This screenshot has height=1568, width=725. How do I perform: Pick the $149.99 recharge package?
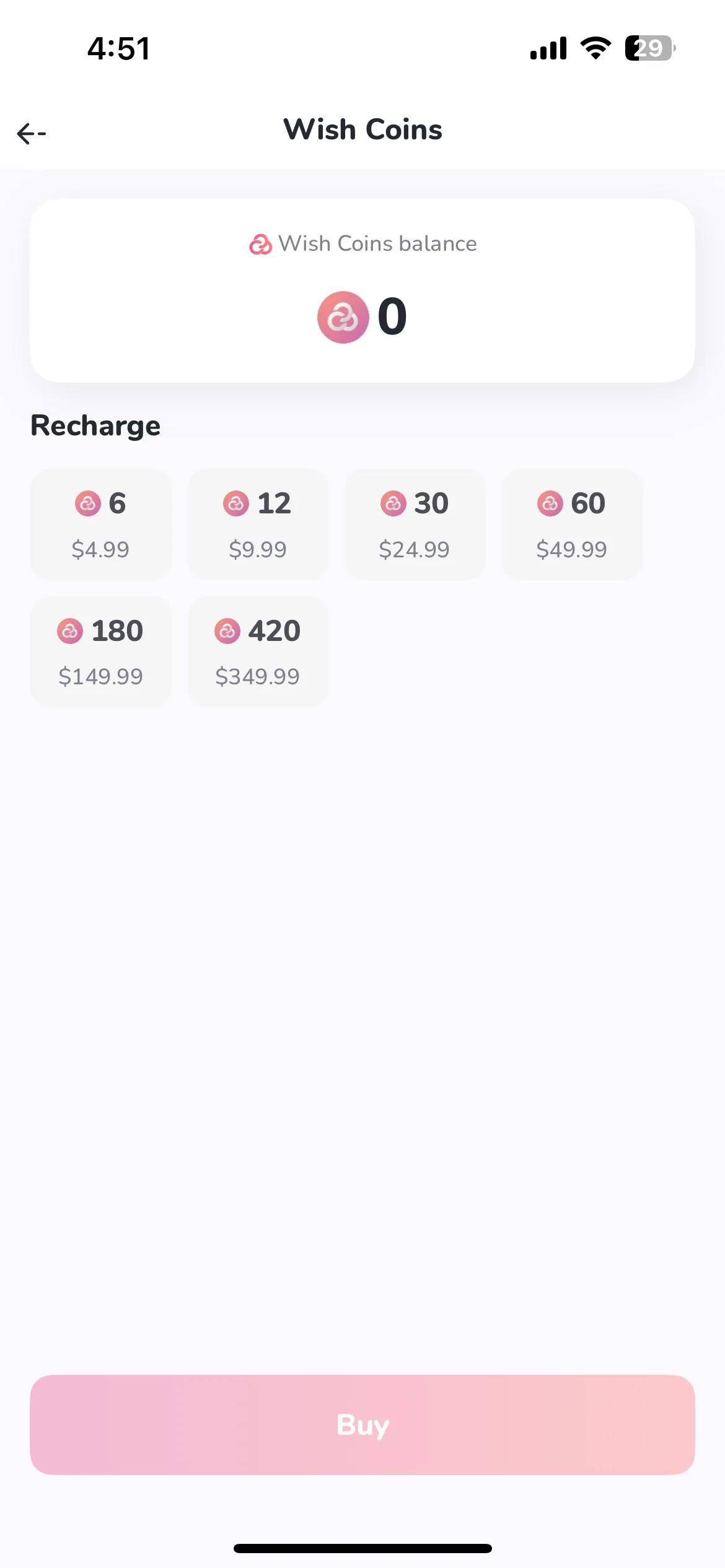101,651
